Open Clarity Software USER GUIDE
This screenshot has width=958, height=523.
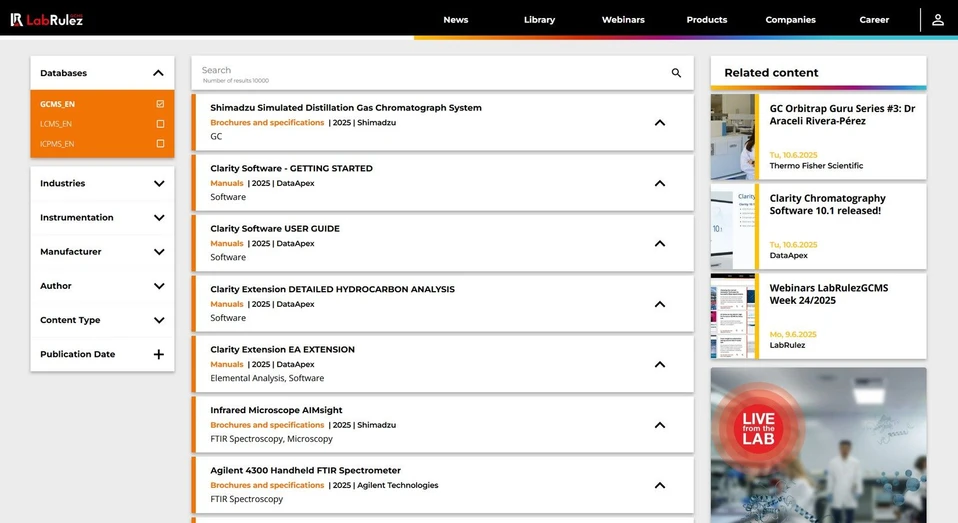click(275, 229)
